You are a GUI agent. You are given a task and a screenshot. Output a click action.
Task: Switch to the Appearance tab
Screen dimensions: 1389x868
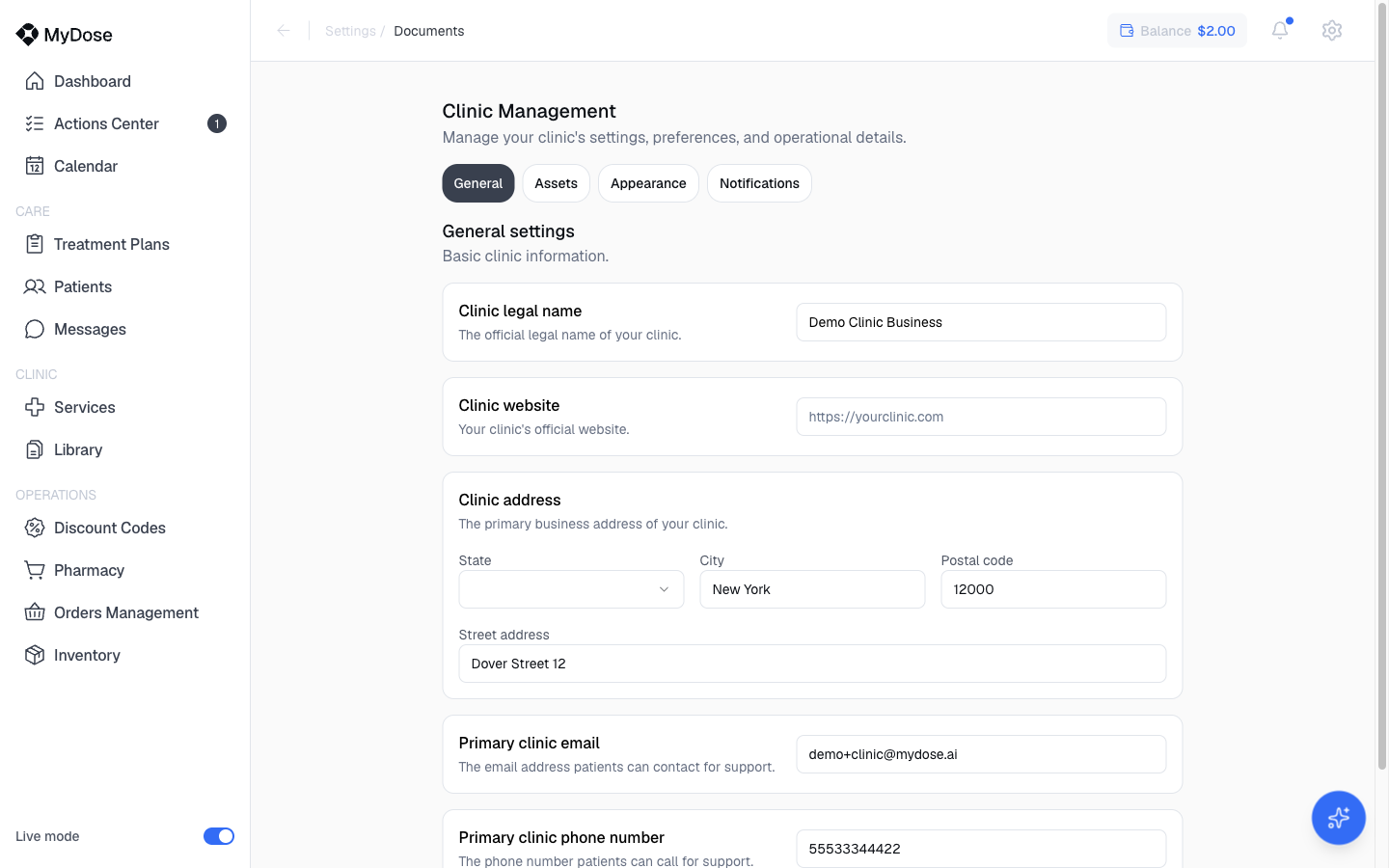[x=648, y=183]
